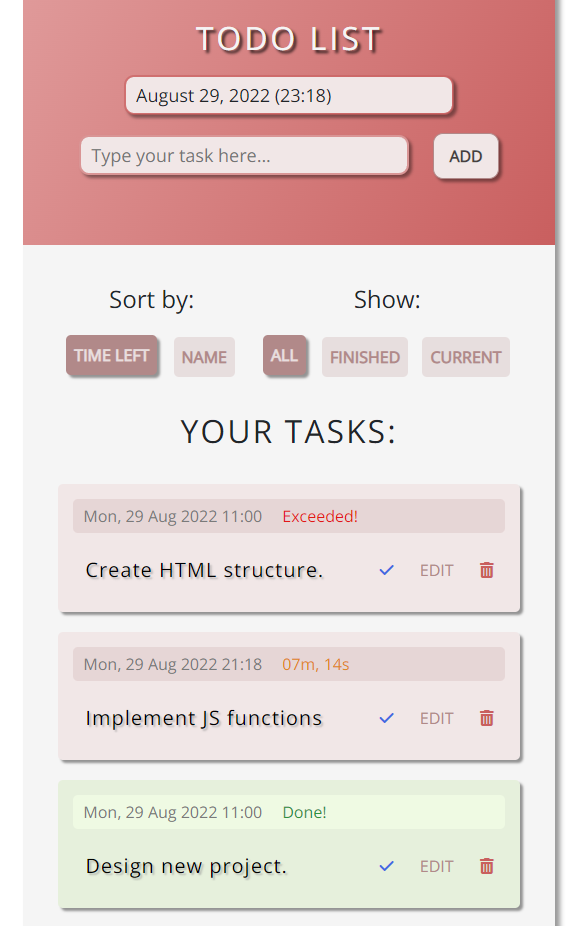
Task: Click the 'TODO LIST' title
Action: point(289,40)
